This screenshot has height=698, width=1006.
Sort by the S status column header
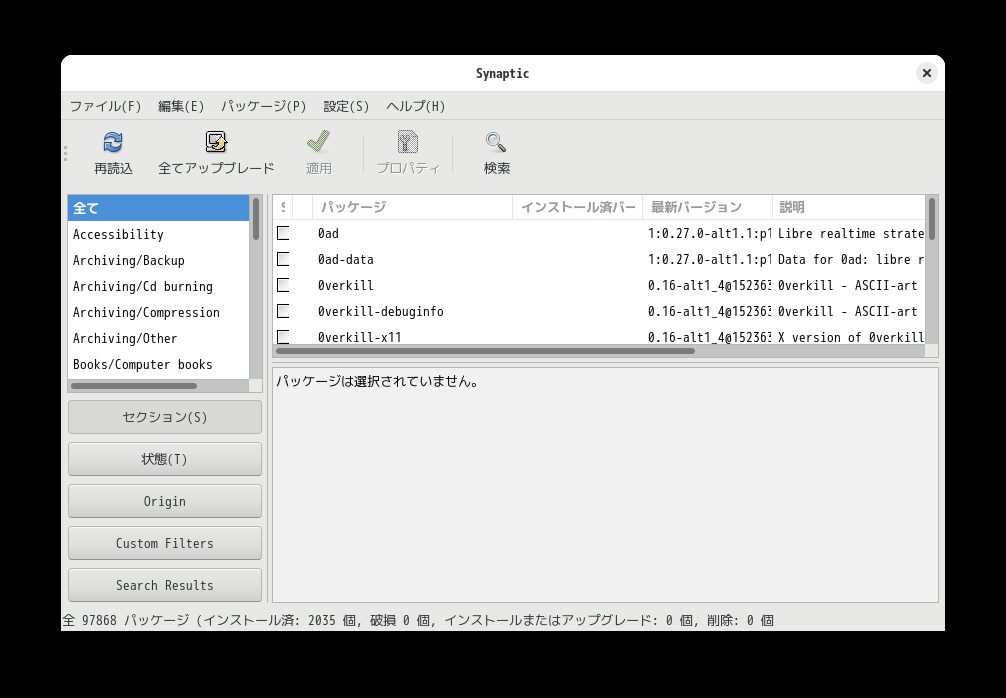tap(283, 207)
